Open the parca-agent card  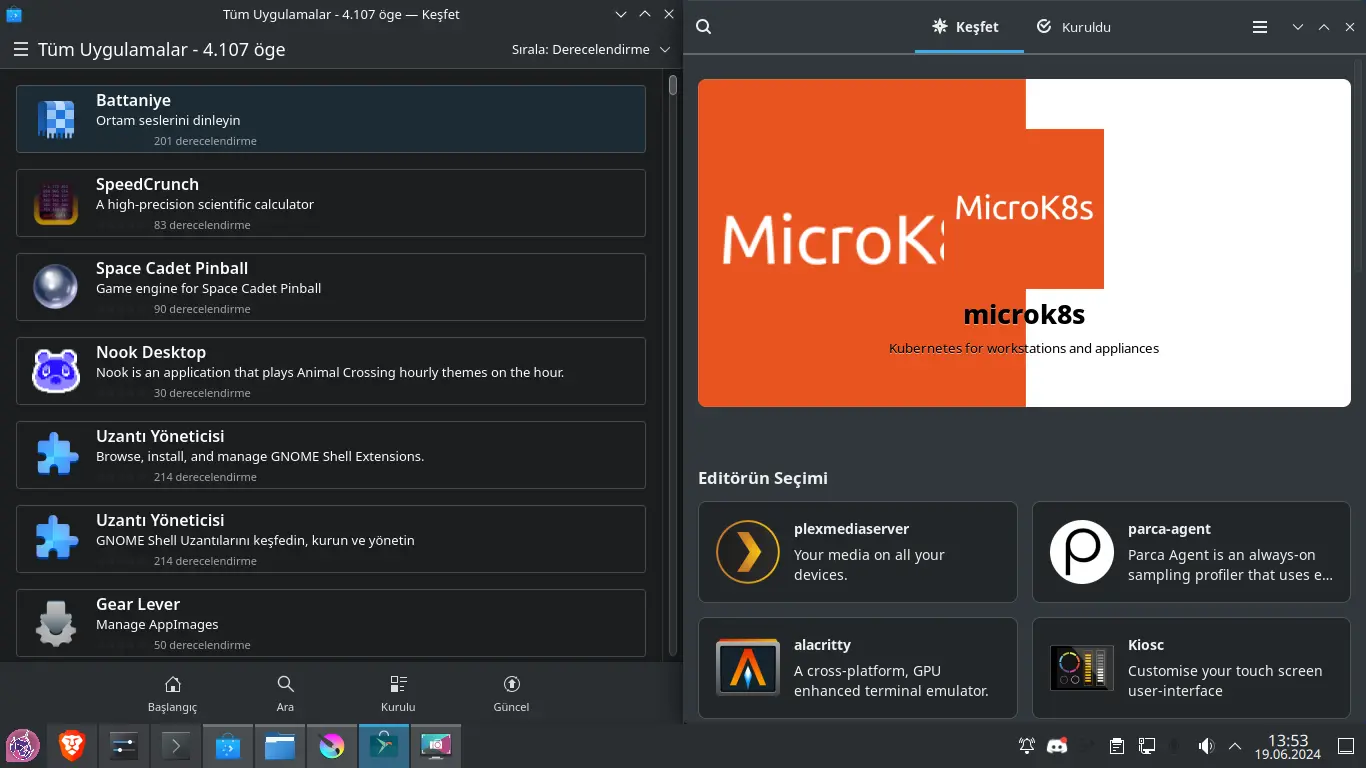point(1191,552)
